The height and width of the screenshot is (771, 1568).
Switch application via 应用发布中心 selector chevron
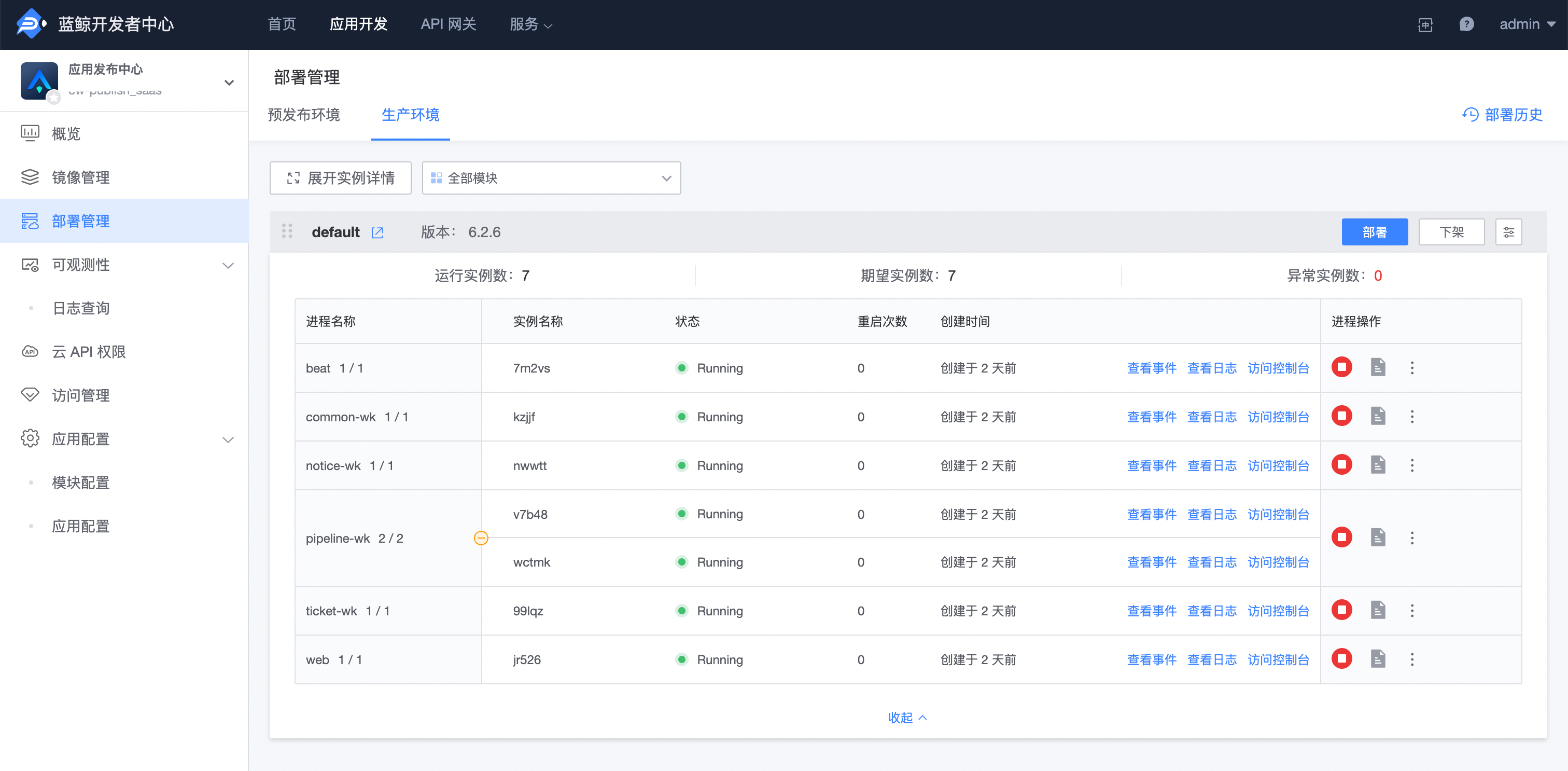click(x=229, y=82)
